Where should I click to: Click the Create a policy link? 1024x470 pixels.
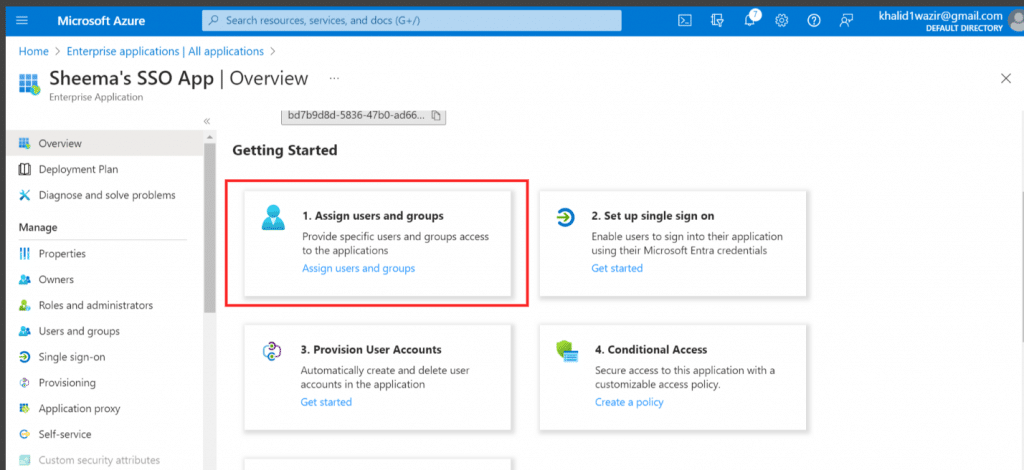pyautogui.click(x=629, y=402)
